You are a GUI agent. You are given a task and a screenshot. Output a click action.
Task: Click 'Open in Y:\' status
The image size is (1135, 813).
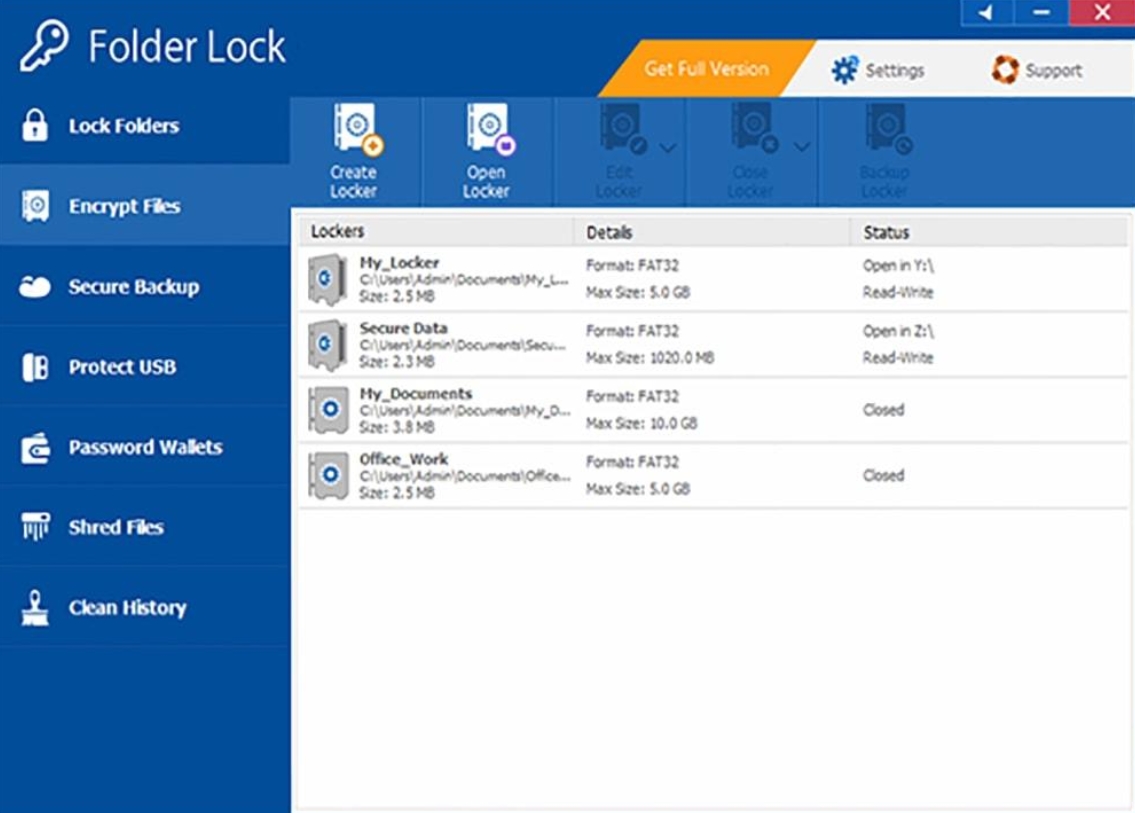coord(898,266)
